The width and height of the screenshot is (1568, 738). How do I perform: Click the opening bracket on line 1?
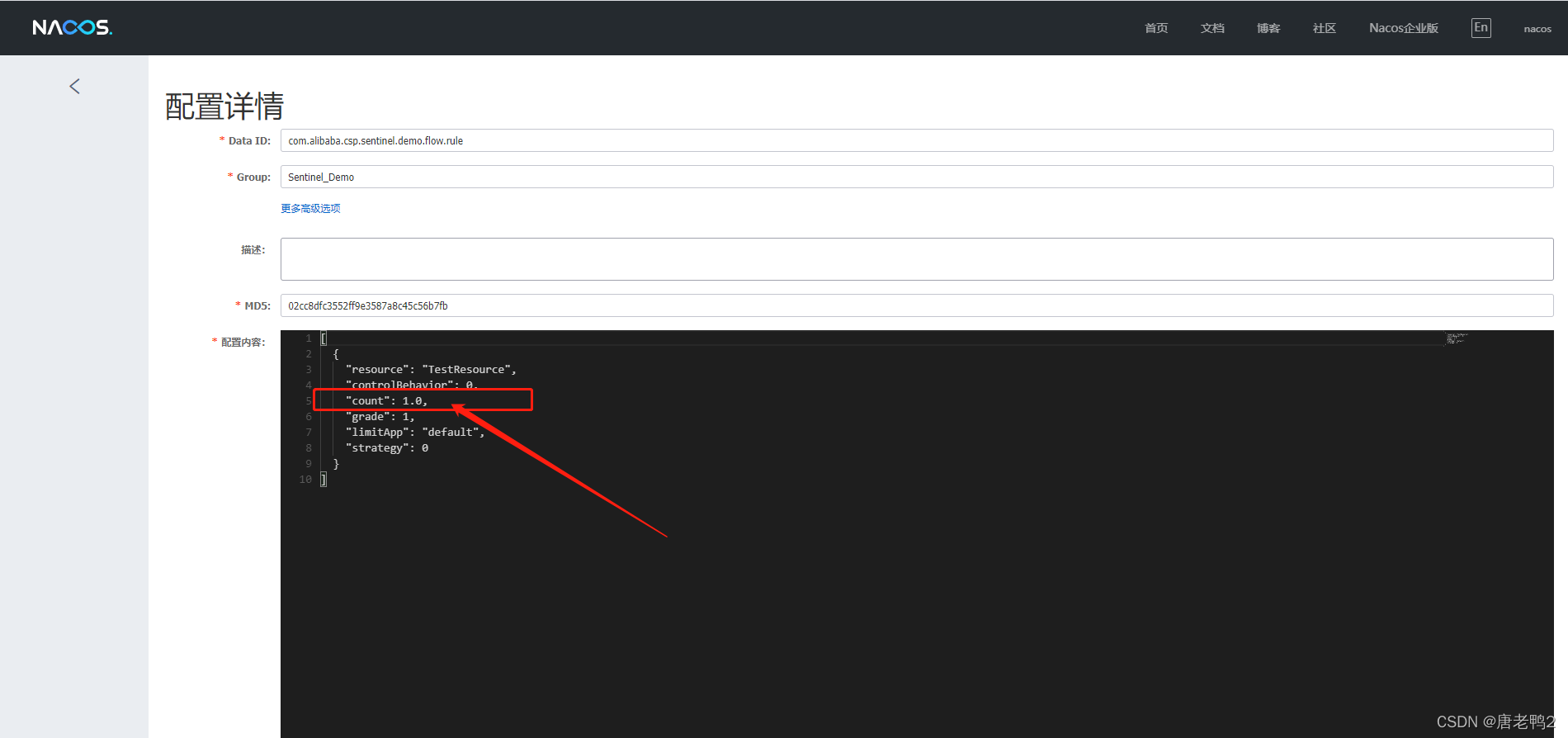click(324, 338)
